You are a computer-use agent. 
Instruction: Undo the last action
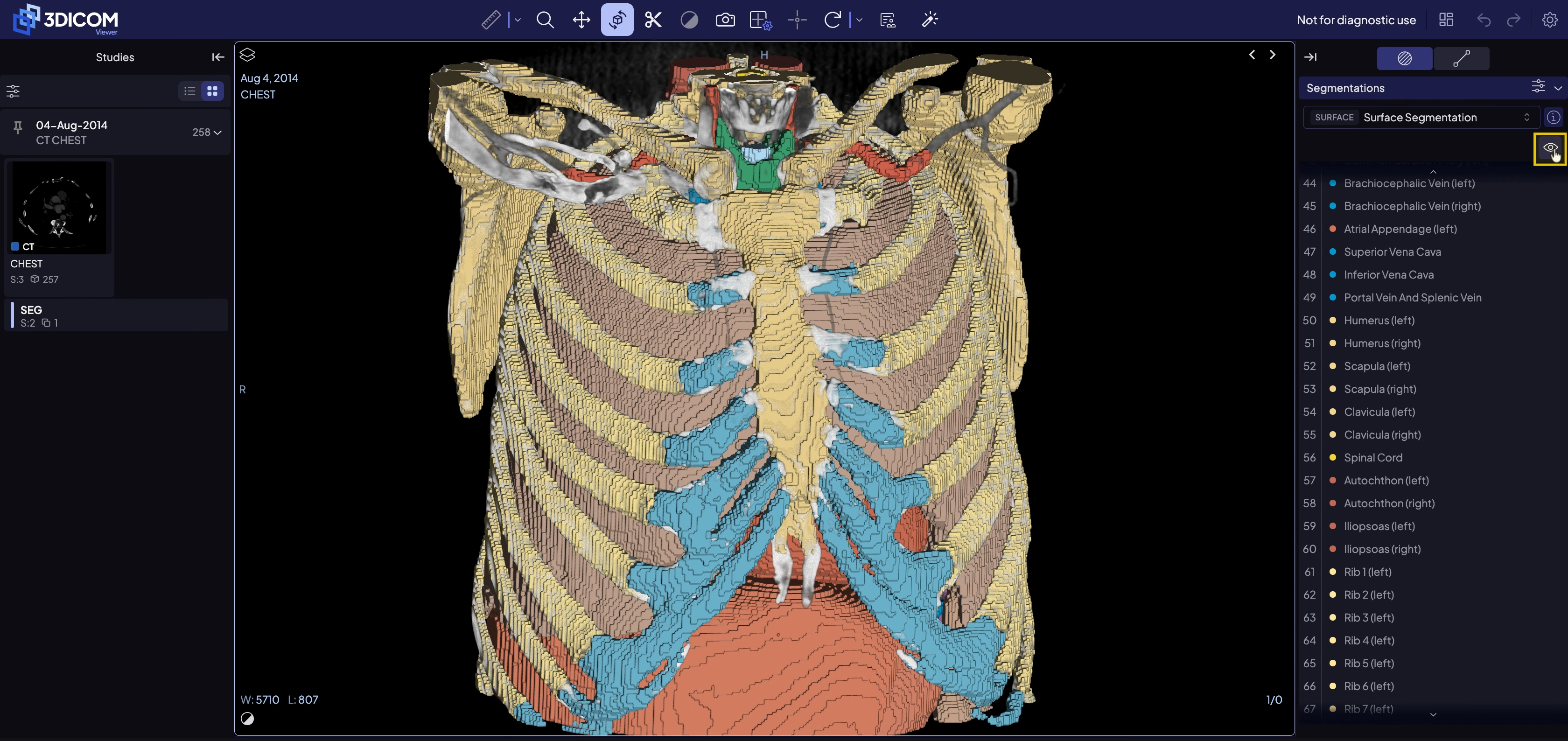click(1484, 20)
